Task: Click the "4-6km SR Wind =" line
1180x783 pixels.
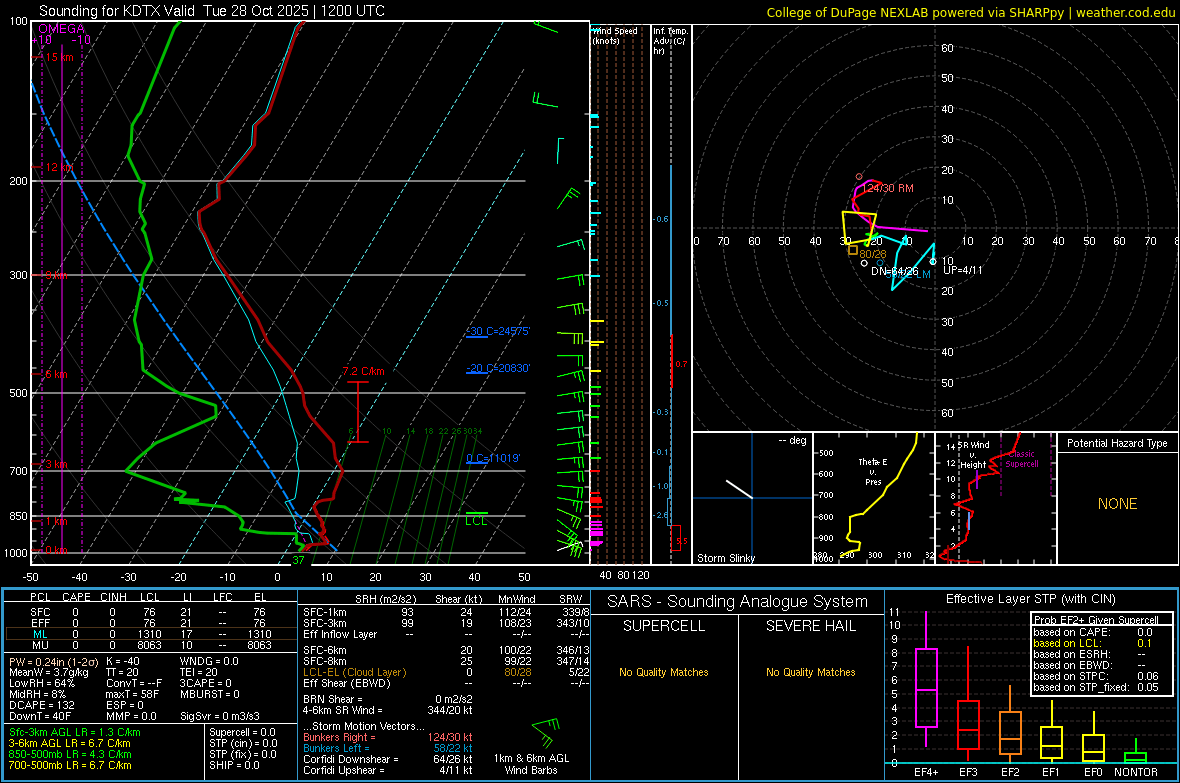Action: pos(388,710)
